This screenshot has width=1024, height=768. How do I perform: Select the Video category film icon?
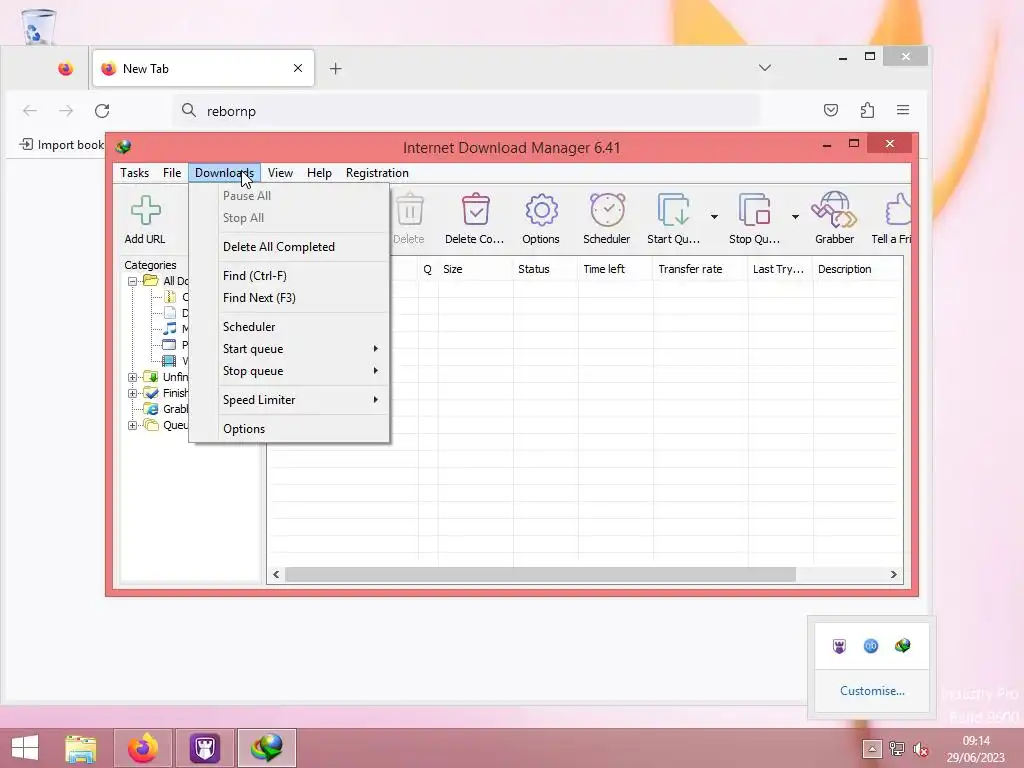[169, 360]
